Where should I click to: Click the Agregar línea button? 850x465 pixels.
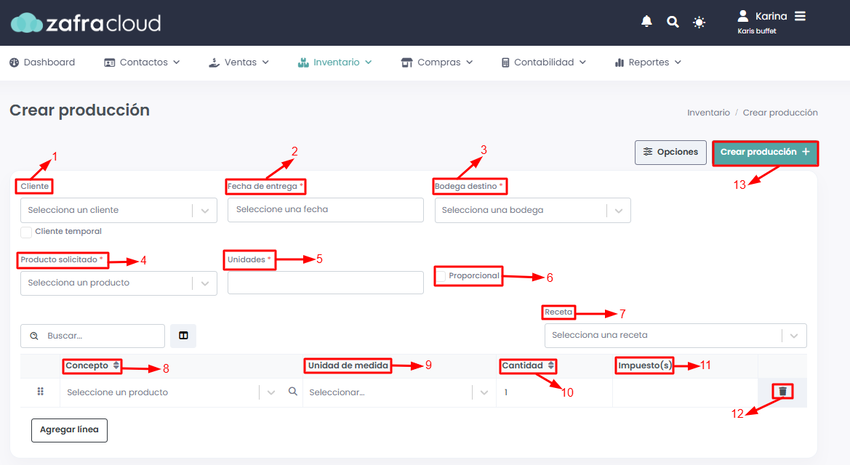(x=69, y=430)
